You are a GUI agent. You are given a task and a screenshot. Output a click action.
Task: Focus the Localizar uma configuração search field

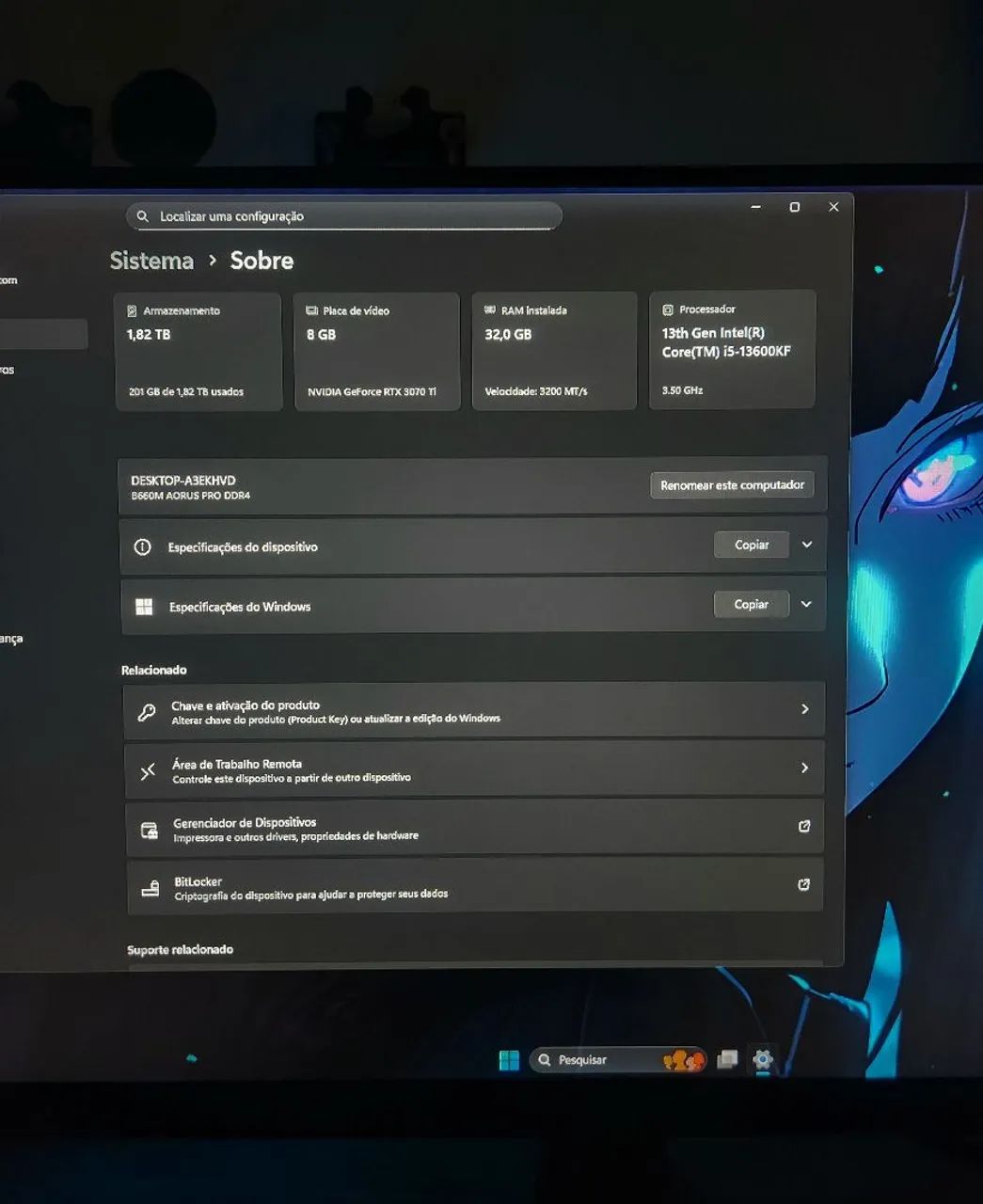[343, 216]
